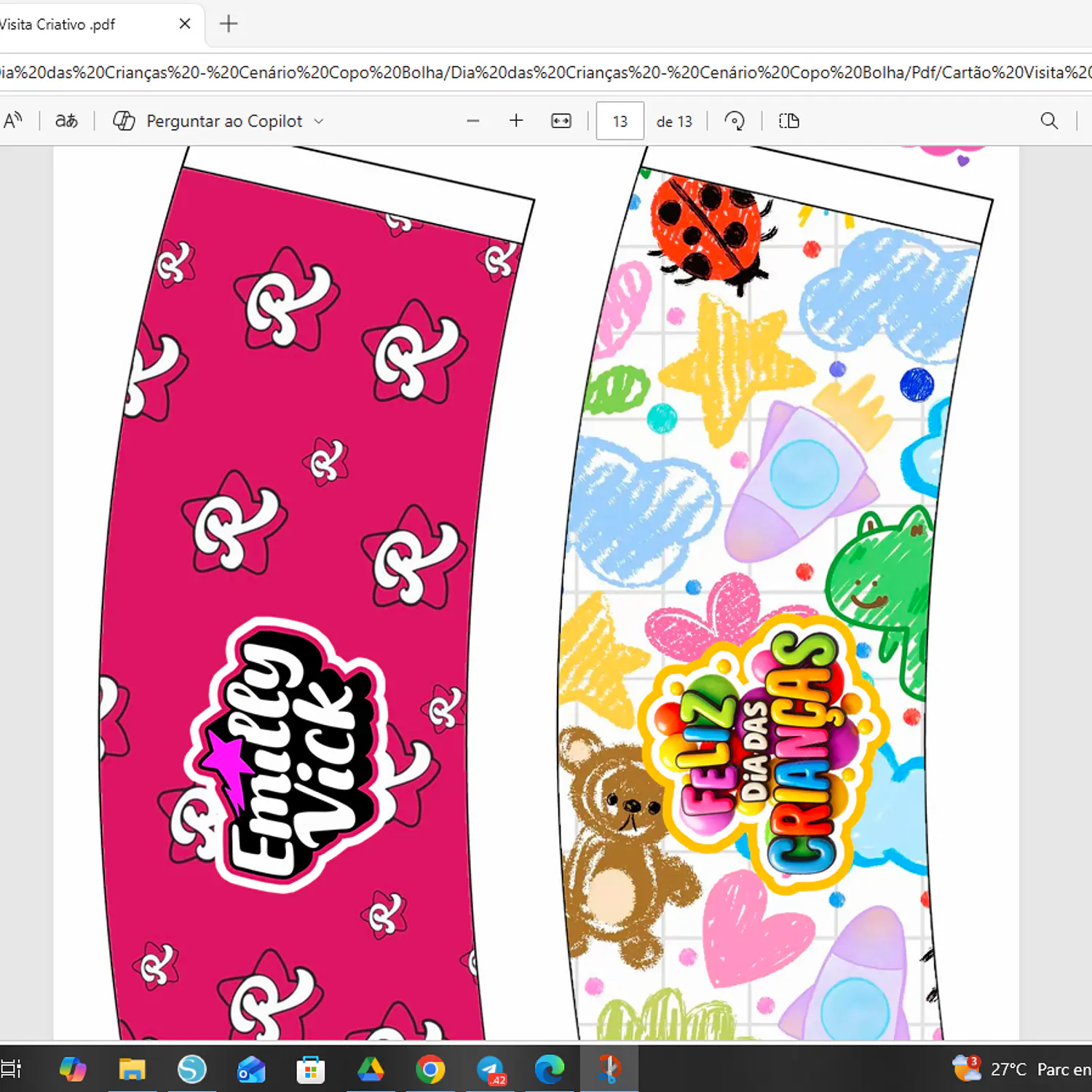1092x1092 pixels.
Task: Open a new browser tab
Action: 229,24
